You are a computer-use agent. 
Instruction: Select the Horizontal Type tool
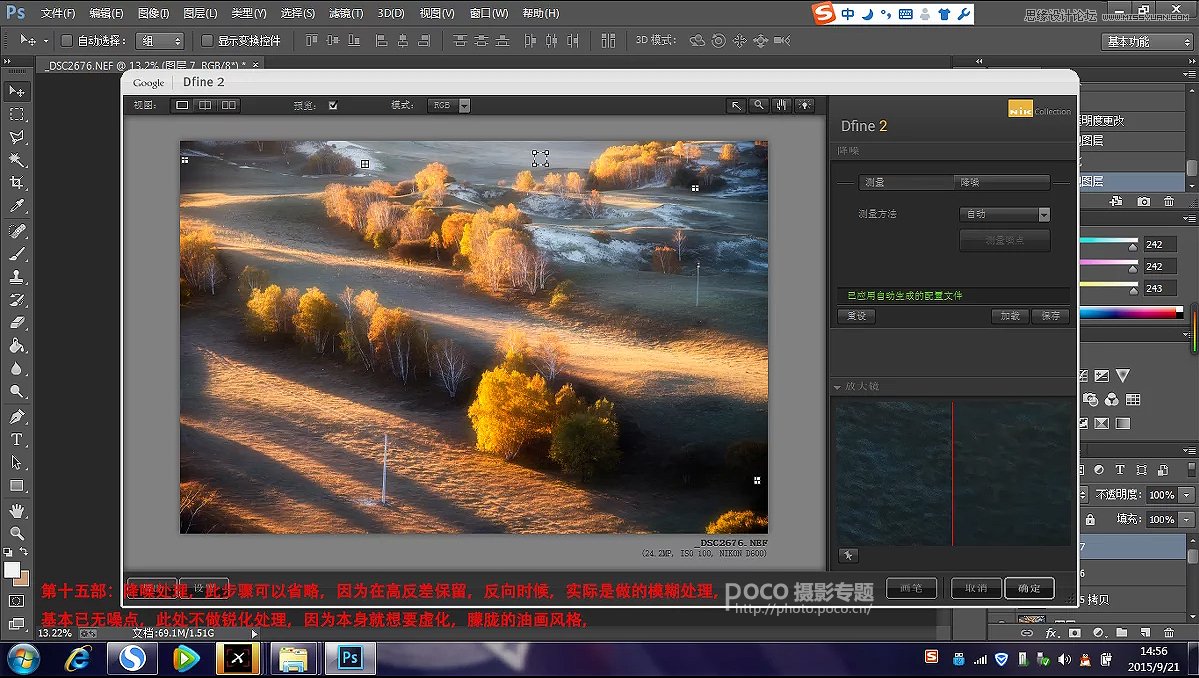point(16,440)
